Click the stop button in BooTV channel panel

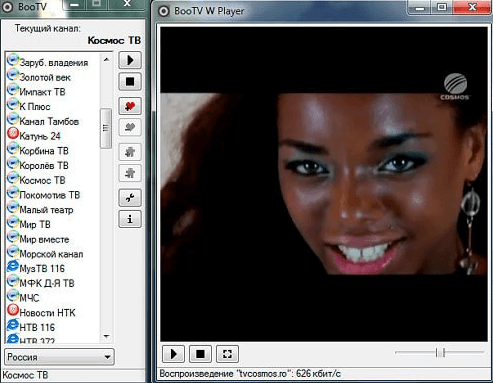coord(130,81)
